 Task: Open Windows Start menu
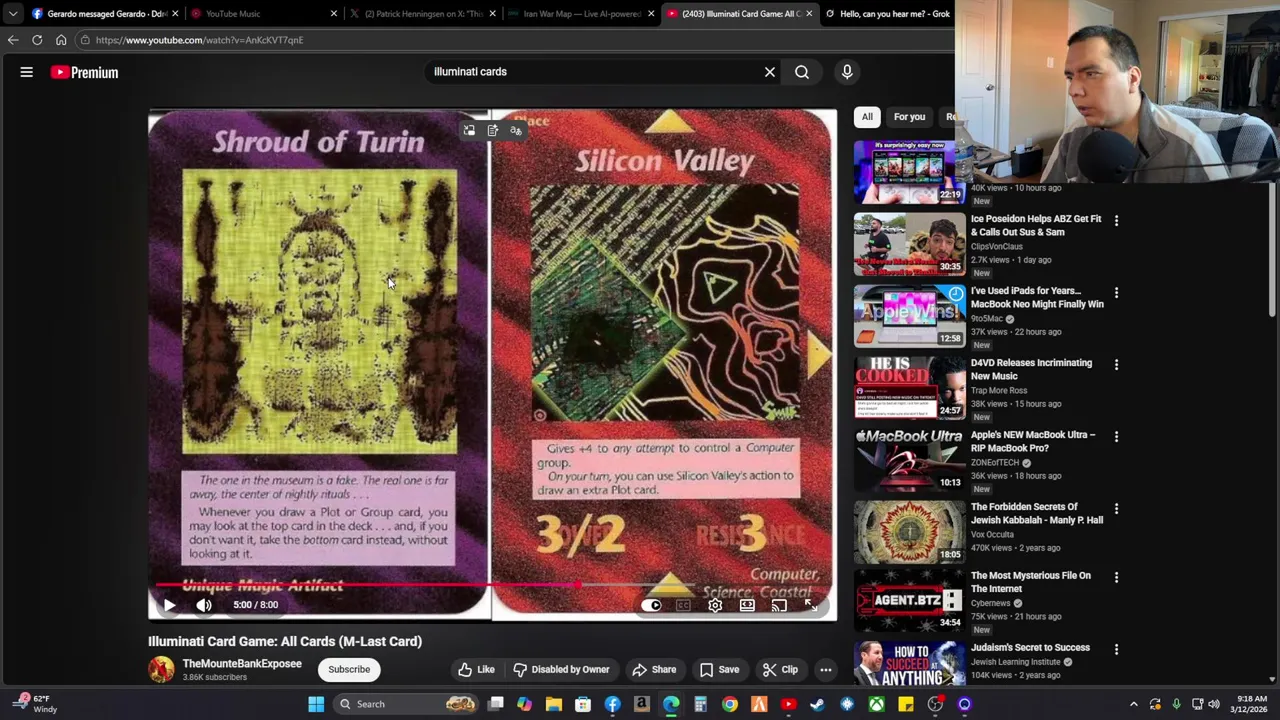(x=316, y=704)
